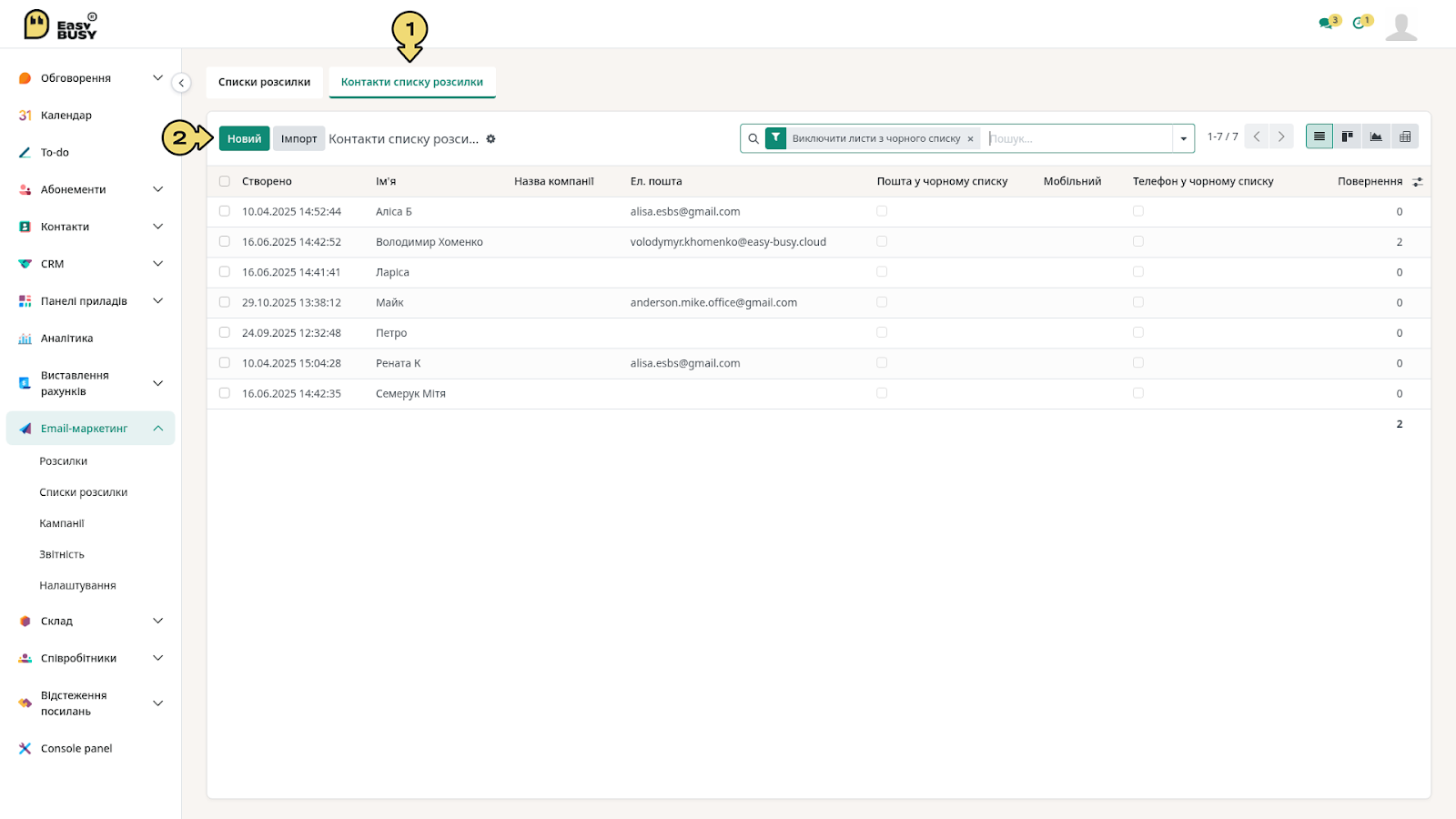
Task: Open optional columns settings icon
Action: coord(1418,182)
